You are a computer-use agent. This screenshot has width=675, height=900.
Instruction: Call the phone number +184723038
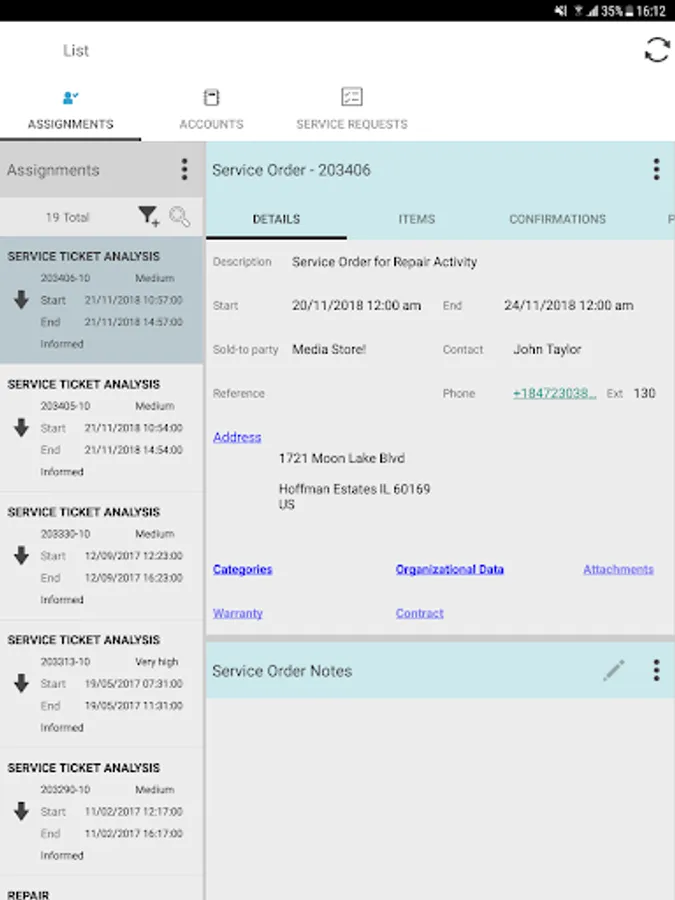point(554,393)
